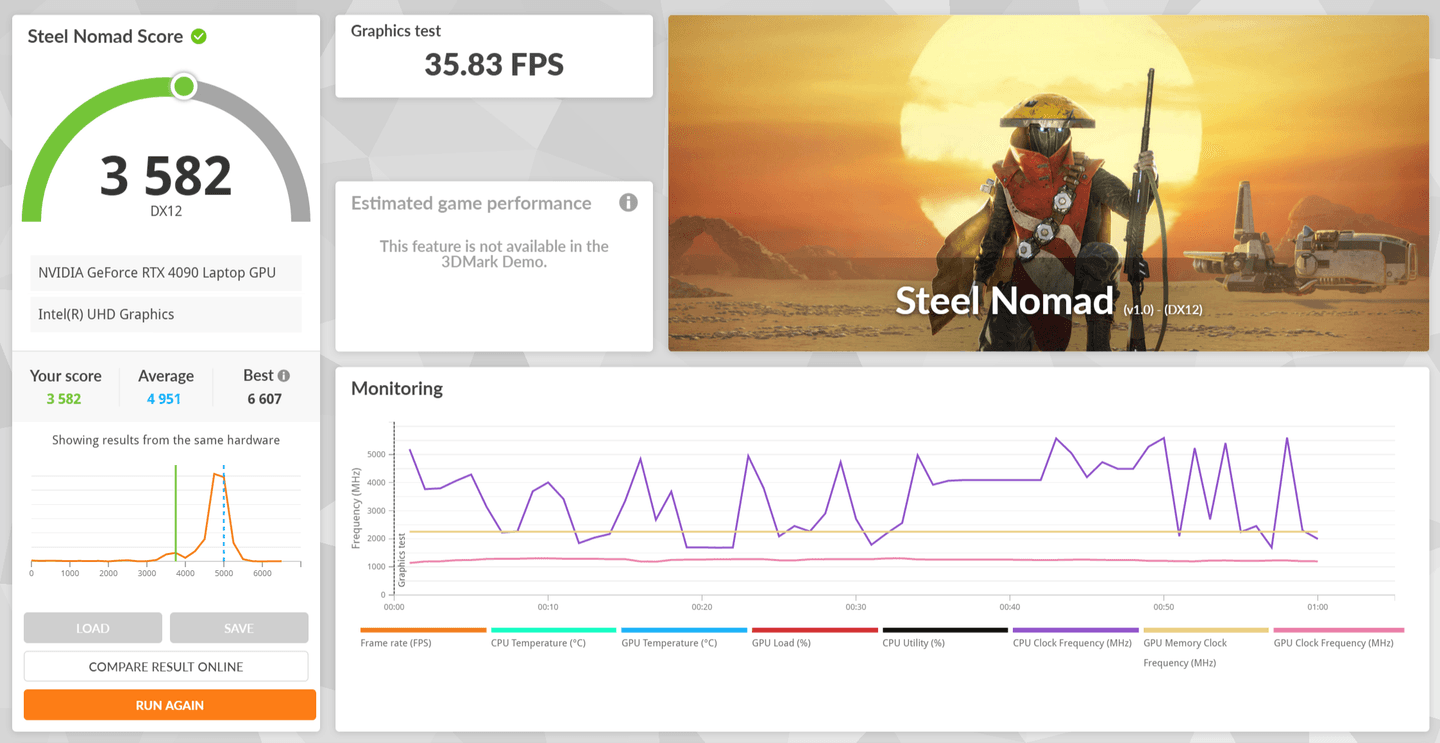Click the green marker line in distribution chart
Image resolution: width=1440 pixels, height=743 pixels.
tap(176, 513)
